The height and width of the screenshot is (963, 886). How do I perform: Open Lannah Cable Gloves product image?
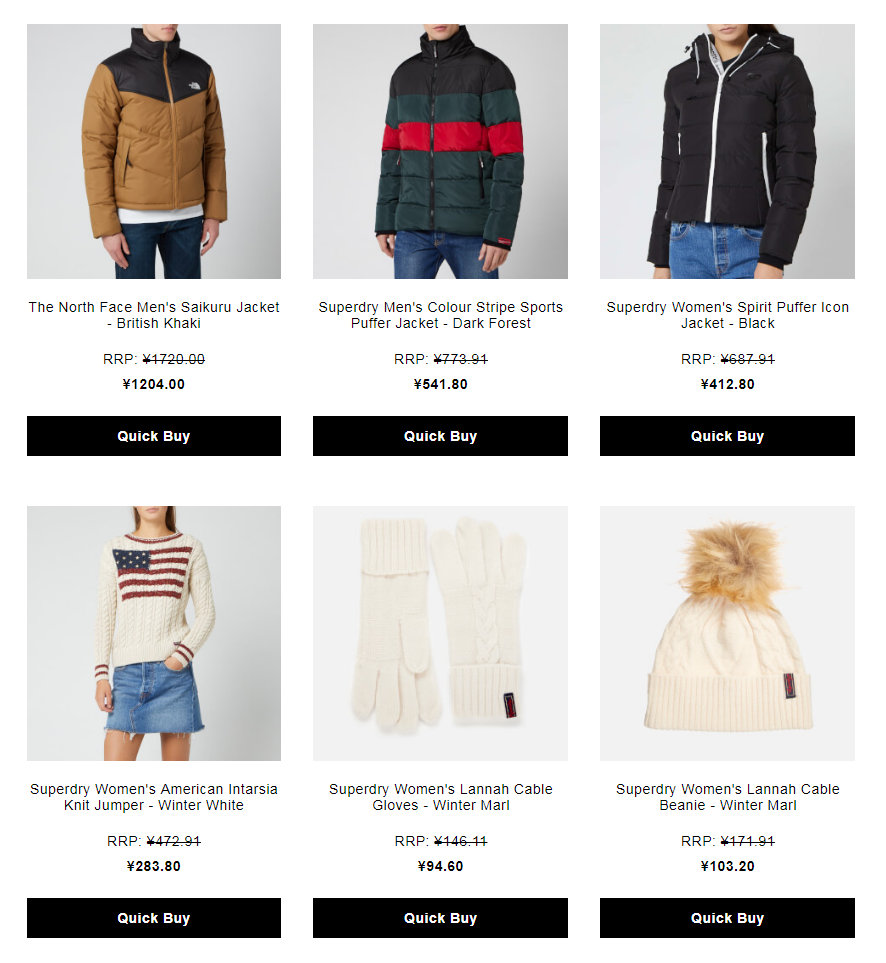coord(440,633)
